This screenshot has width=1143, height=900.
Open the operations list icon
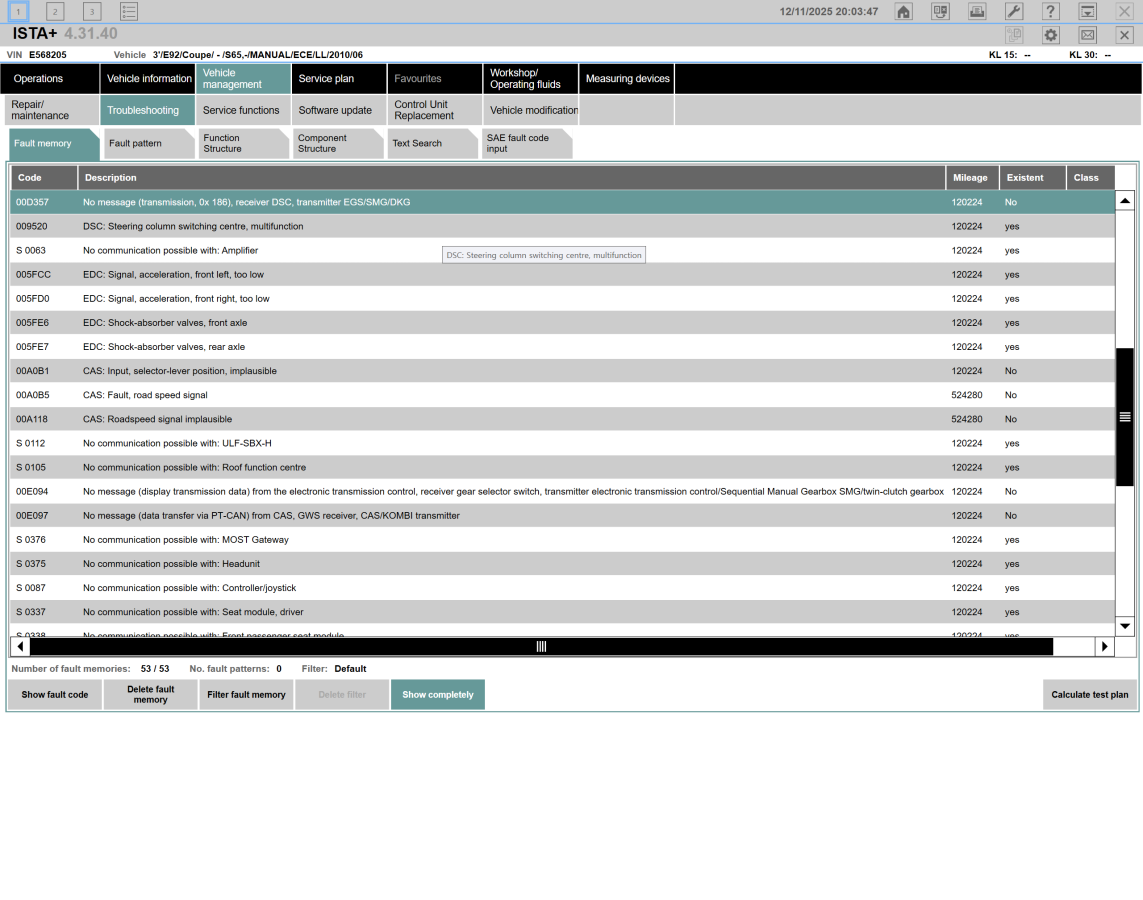(x=129, y=12)
